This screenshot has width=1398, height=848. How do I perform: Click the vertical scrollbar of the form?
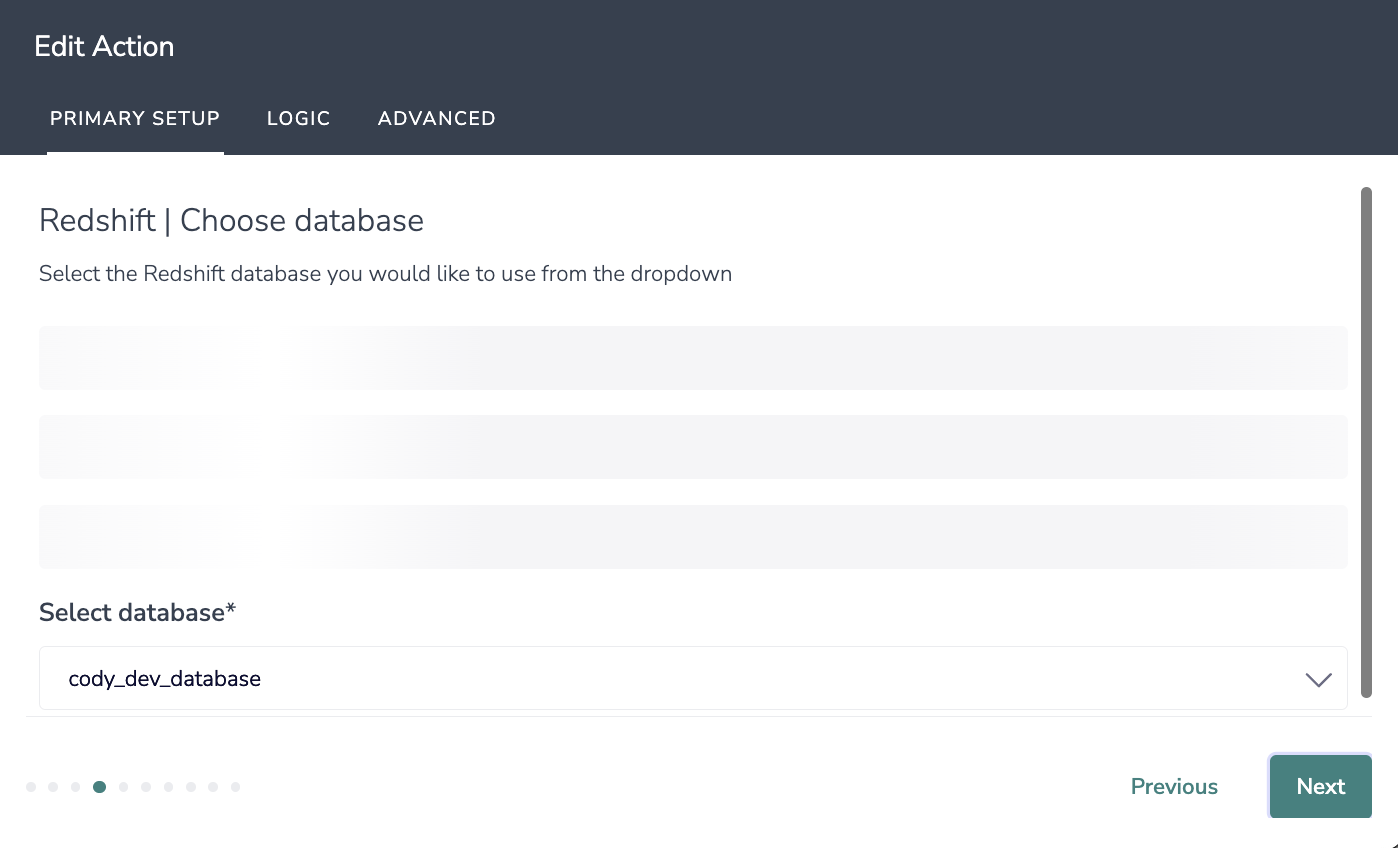click(1366, 440)
